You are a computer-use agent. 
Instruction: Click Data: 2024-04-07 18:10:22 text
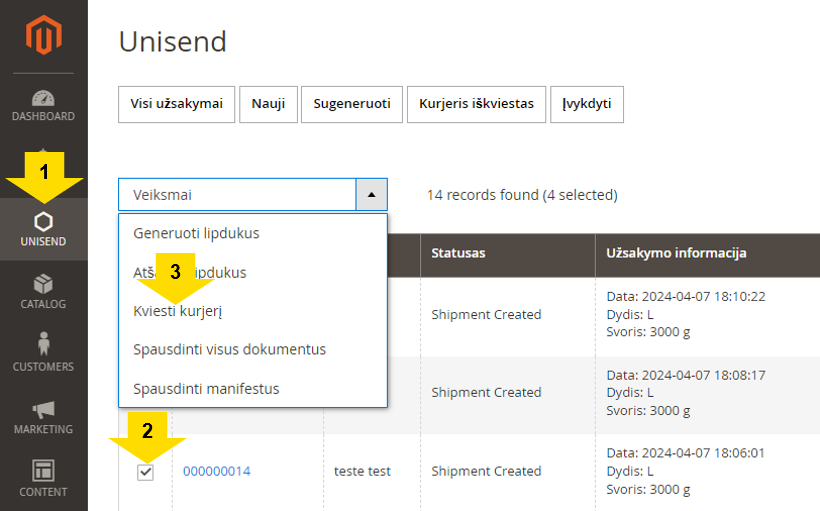(686, 297)
